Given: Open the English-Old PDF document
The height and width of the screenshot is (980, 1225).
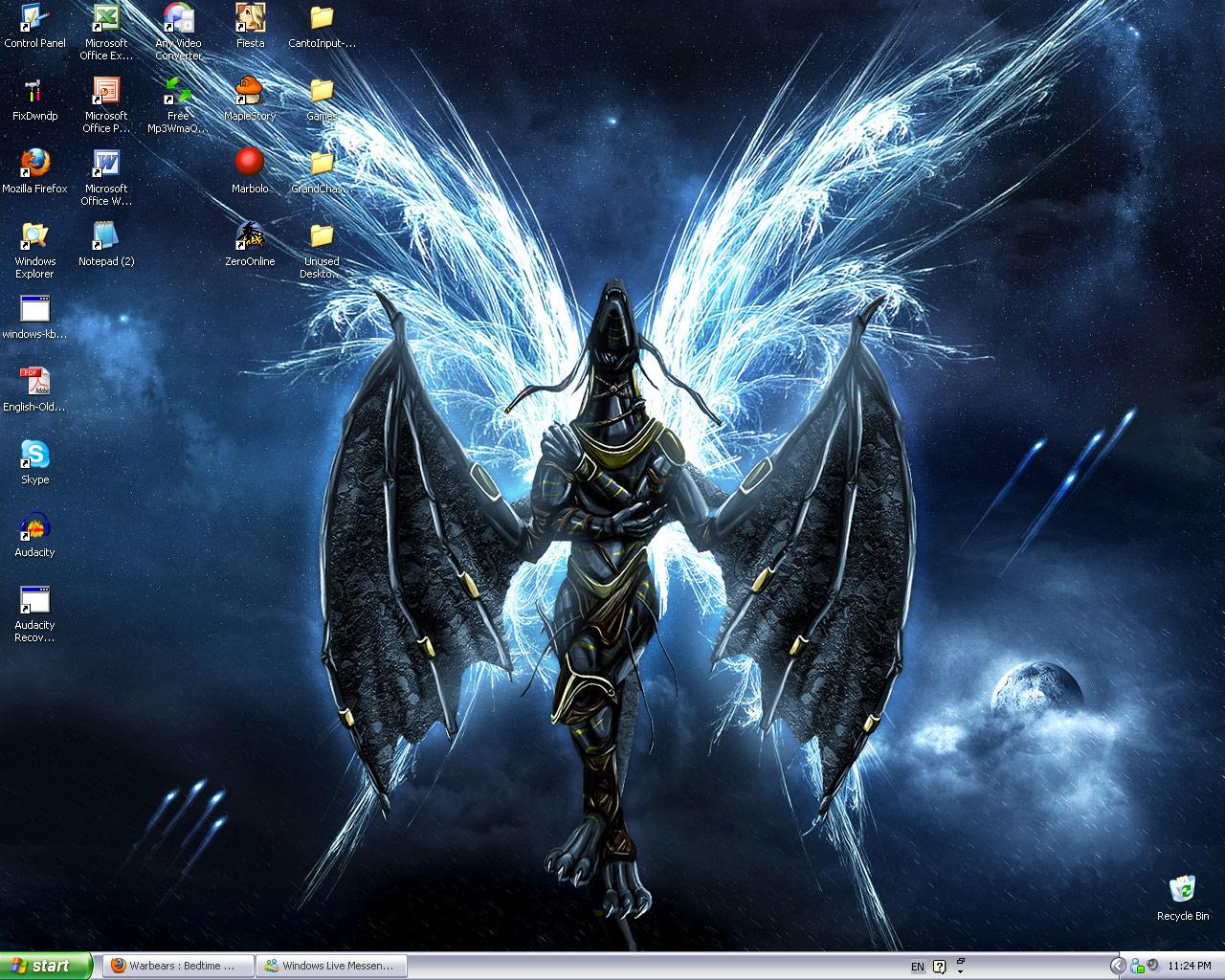Looking at the screenshot, I should (x=34, y=390).
